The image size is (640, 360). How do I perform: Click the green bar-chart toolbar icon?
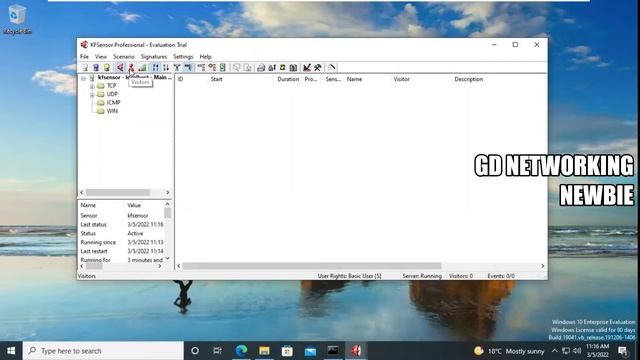coord(142,67)
